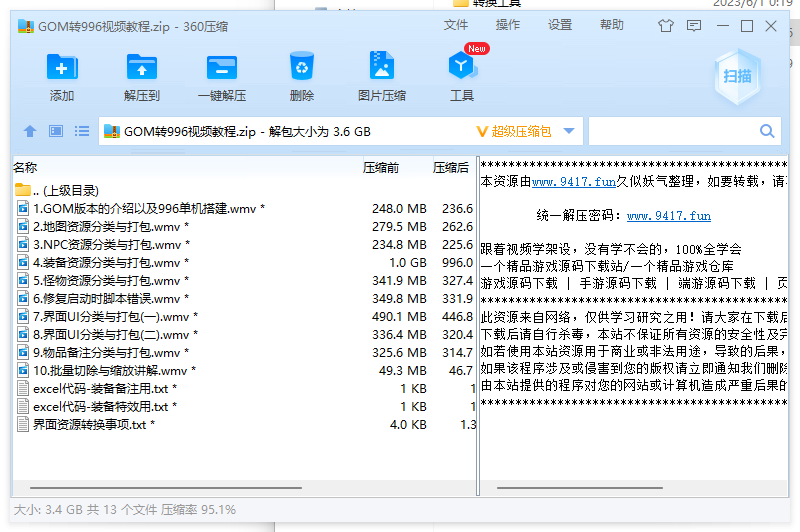
Task: Click into the search input field
Action: coord(673,131)
